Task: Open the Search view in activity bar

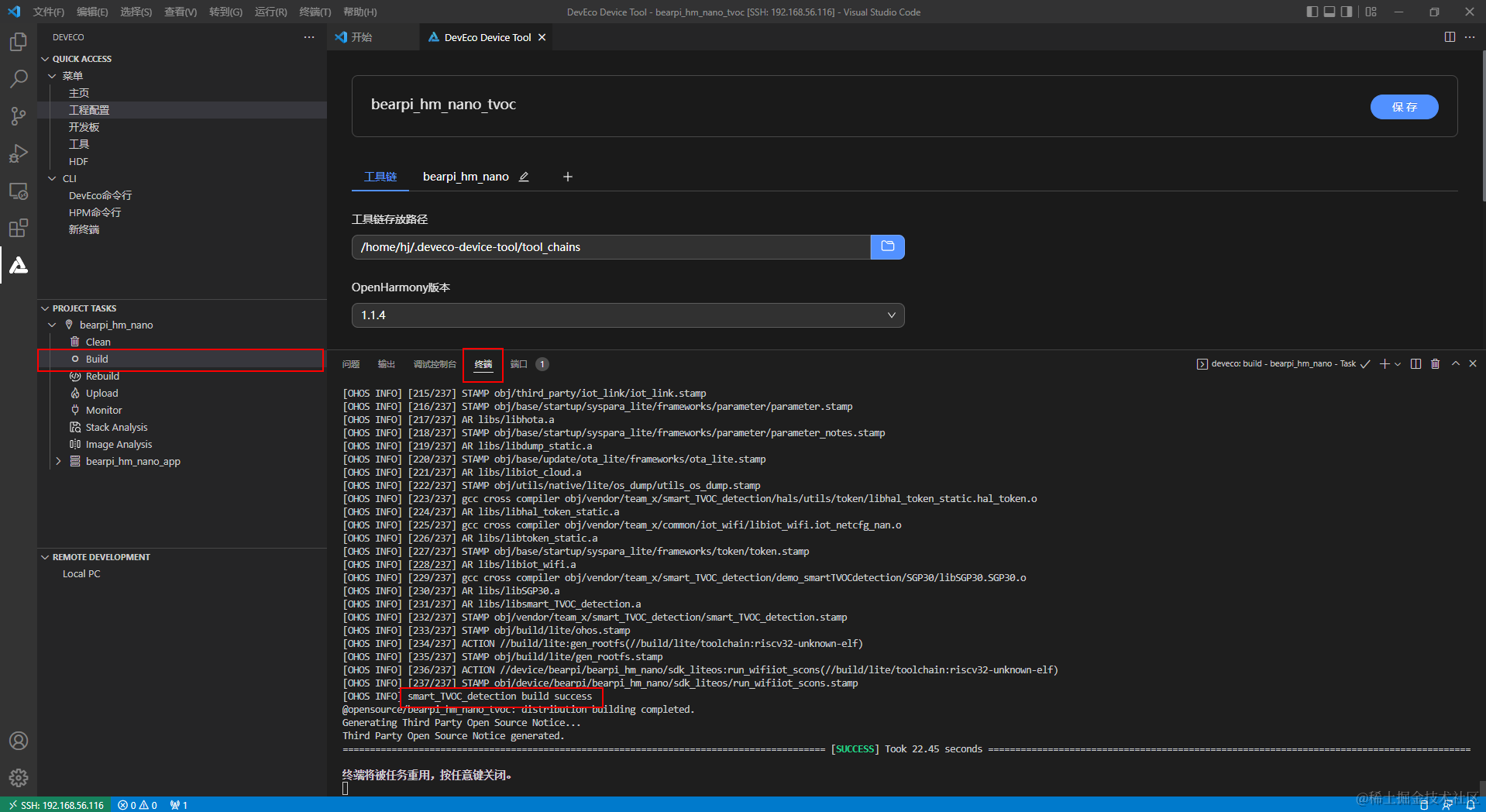Action: [x=19, y=78]
